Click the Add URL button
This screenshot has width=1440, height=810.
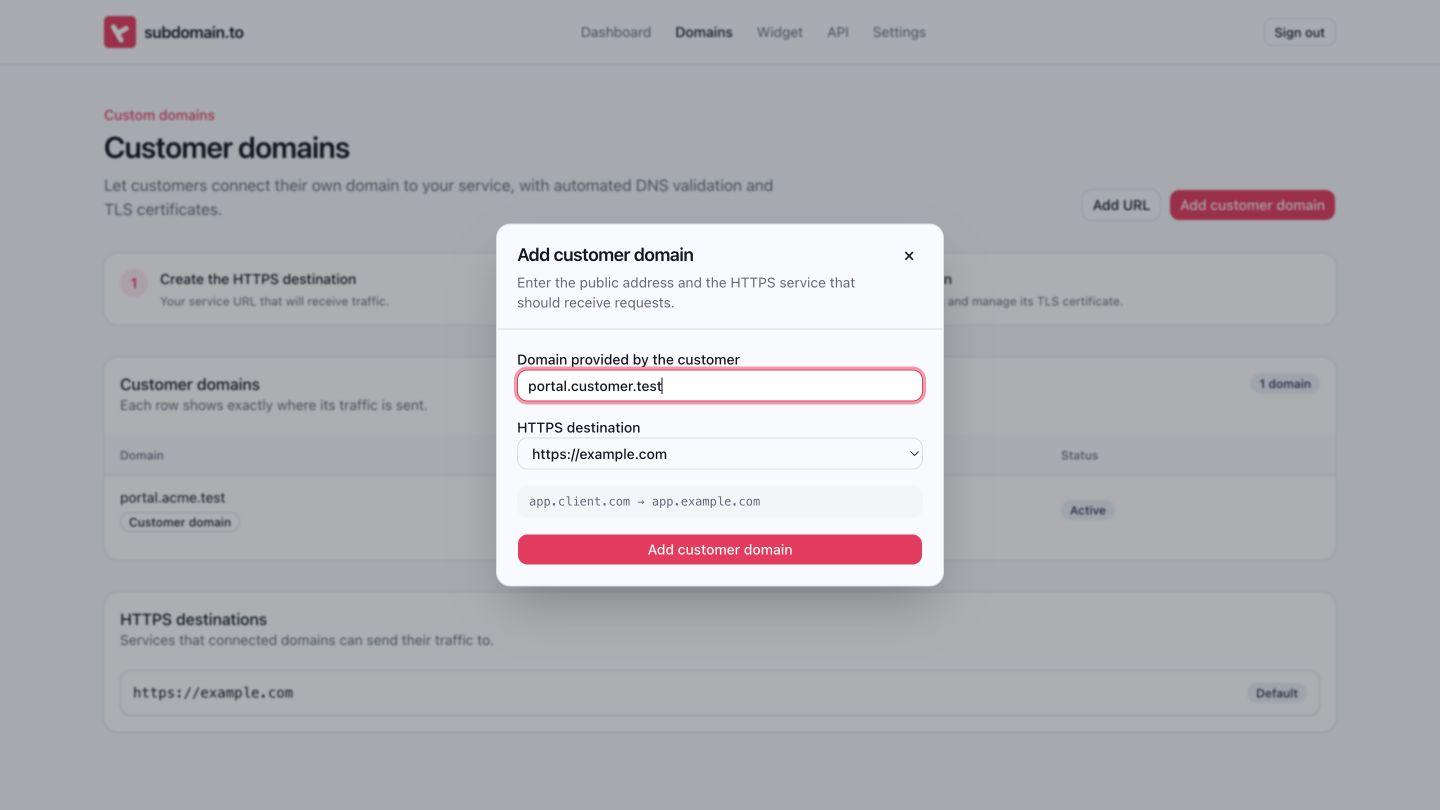(1121, 205)
